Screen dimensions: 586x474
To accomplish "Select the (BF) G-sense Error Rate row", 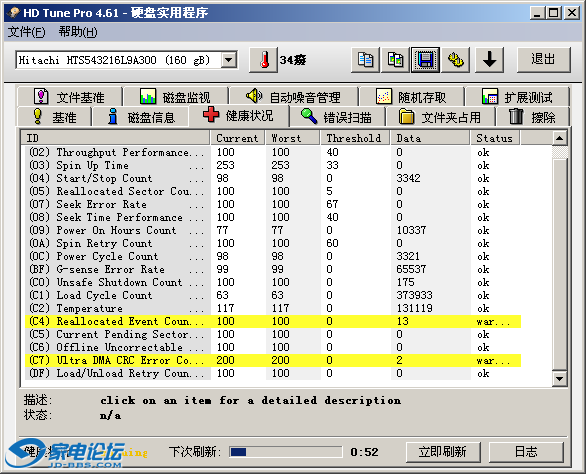I will click(x=273, y=269).
